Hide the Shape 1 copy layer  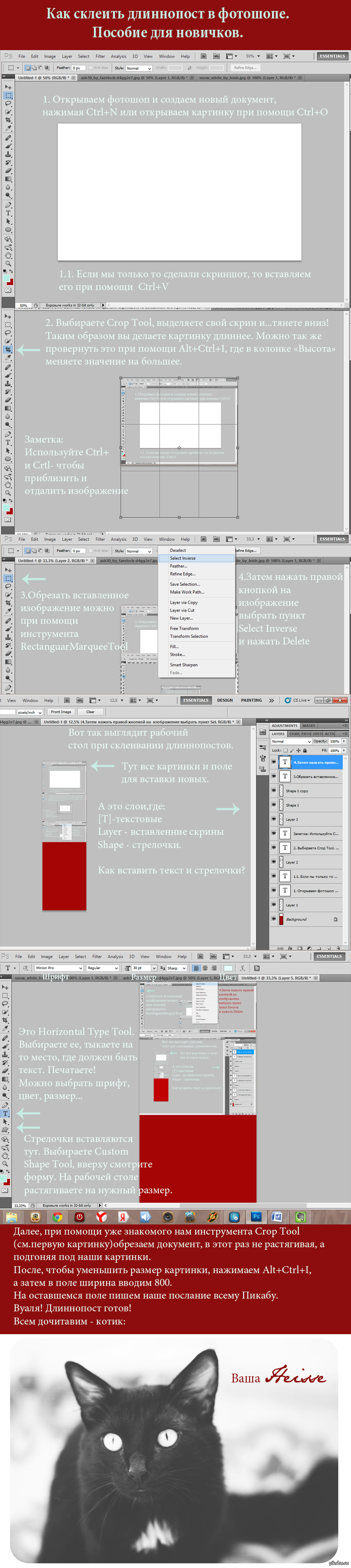coord(274,790)
